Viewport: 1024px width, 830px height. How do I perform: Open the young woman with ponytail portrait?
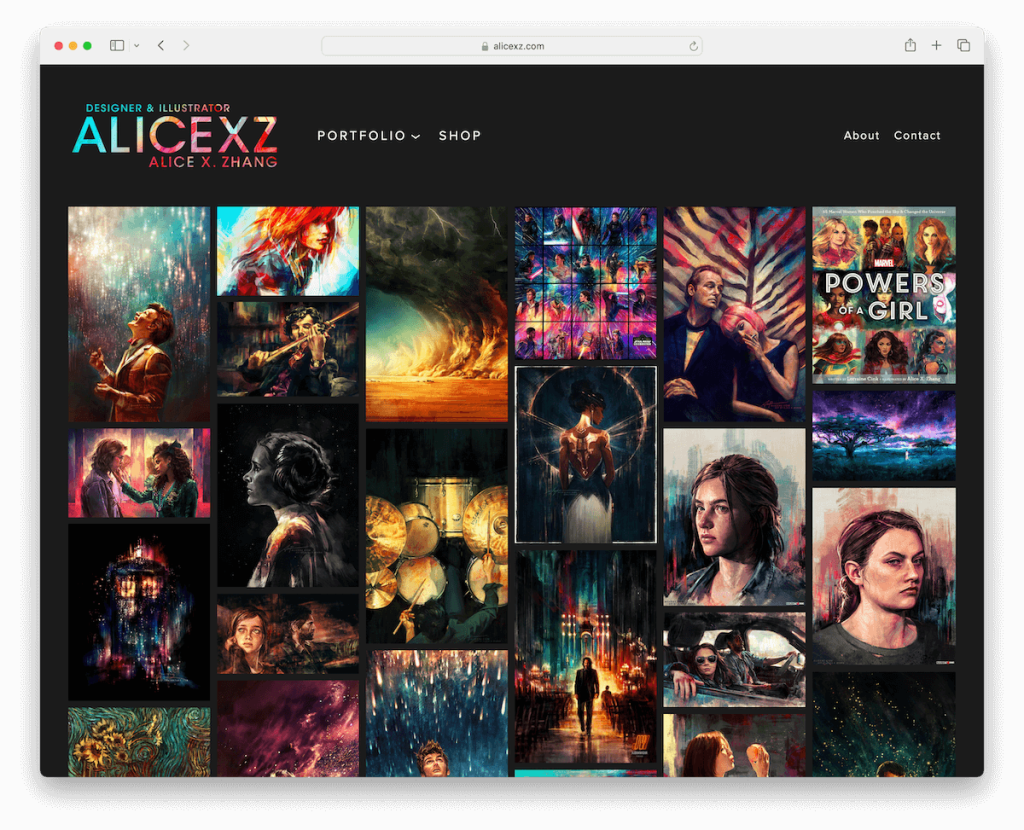coord(735,517)
